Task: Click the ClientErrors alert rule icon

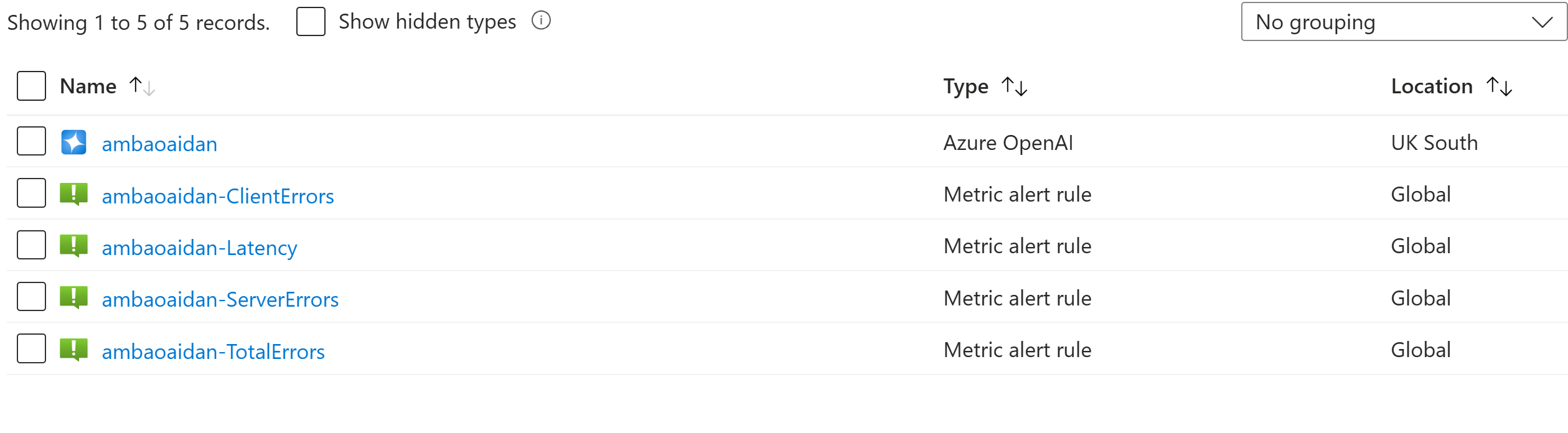Action: point(73,194)
